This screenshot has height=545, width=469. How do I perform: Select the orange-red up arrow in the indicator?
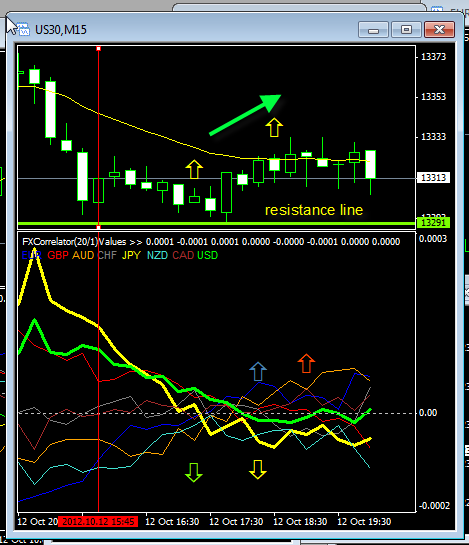[x=306, y=363]
